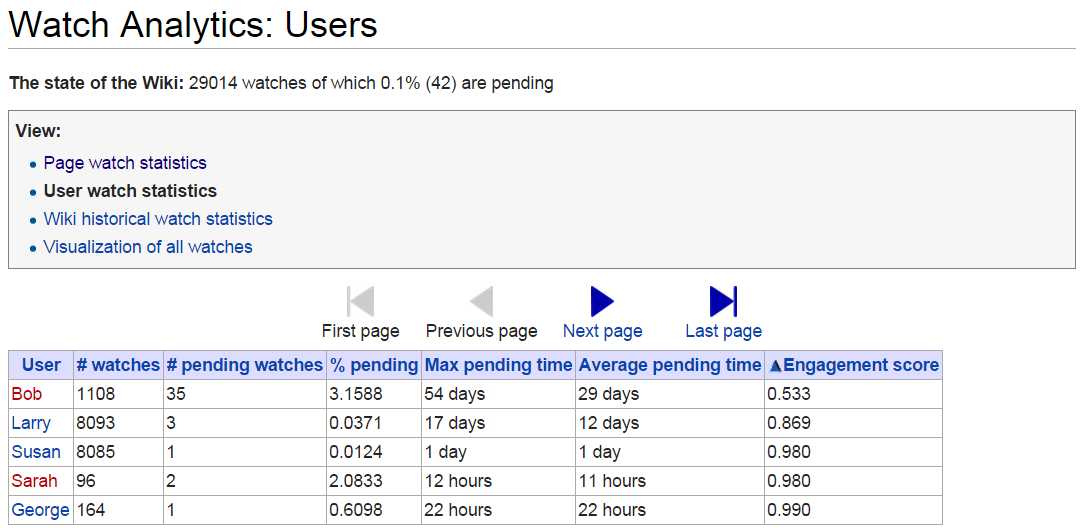Click the Next page text link

coord(602,331)
